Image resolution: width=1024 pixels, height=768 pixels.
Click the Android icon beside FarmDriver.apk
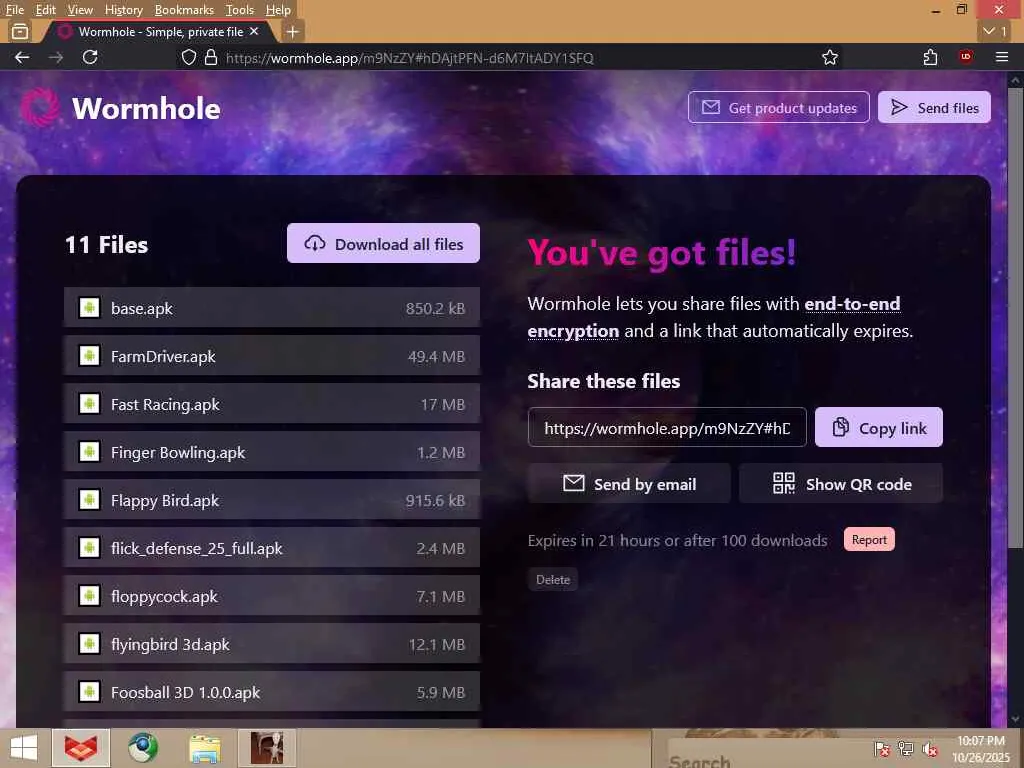(x=89, y=355)
